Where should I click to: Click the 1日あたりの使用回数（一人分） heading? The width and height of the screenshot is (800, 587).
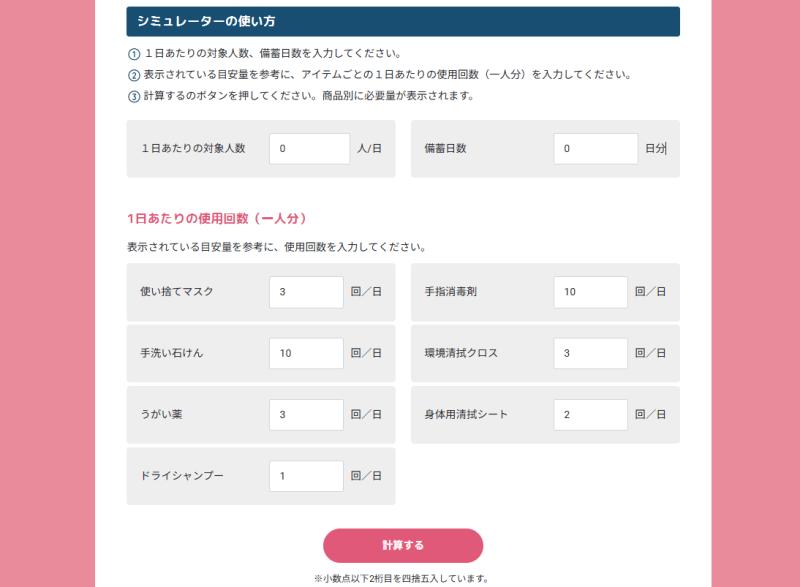[x=217, y=219]
